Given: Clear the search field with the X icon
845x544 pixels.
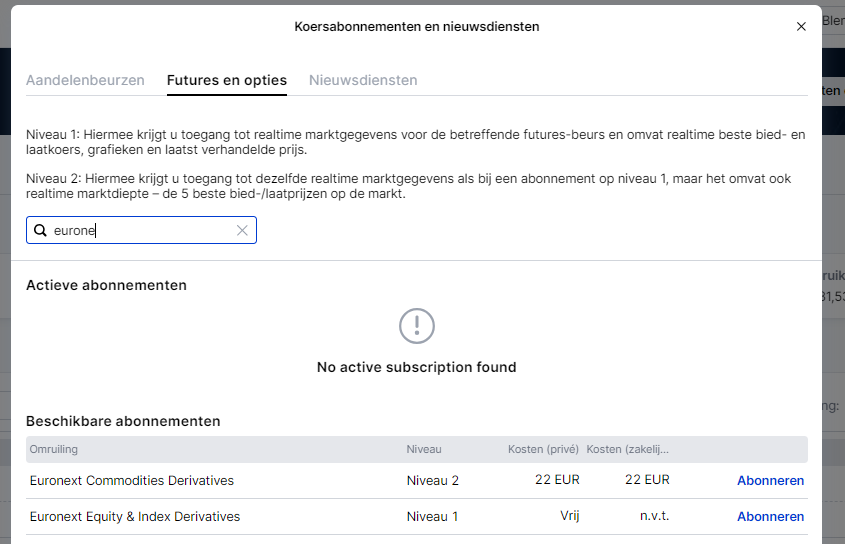Looking at the screenshot, I should (241, 231).
